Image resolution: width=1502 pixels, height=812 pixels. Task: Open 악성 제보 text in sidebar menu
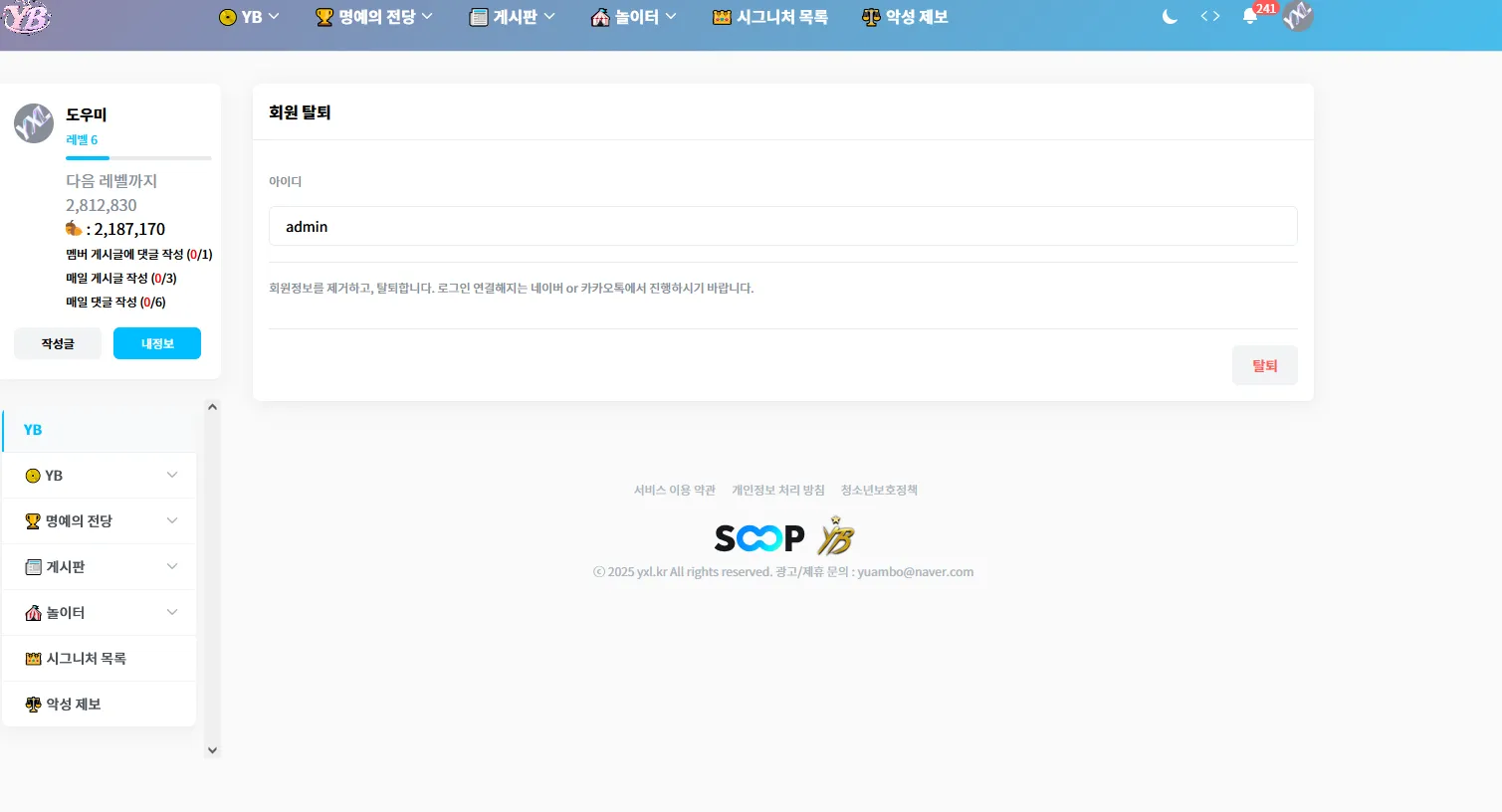point(74,705)
